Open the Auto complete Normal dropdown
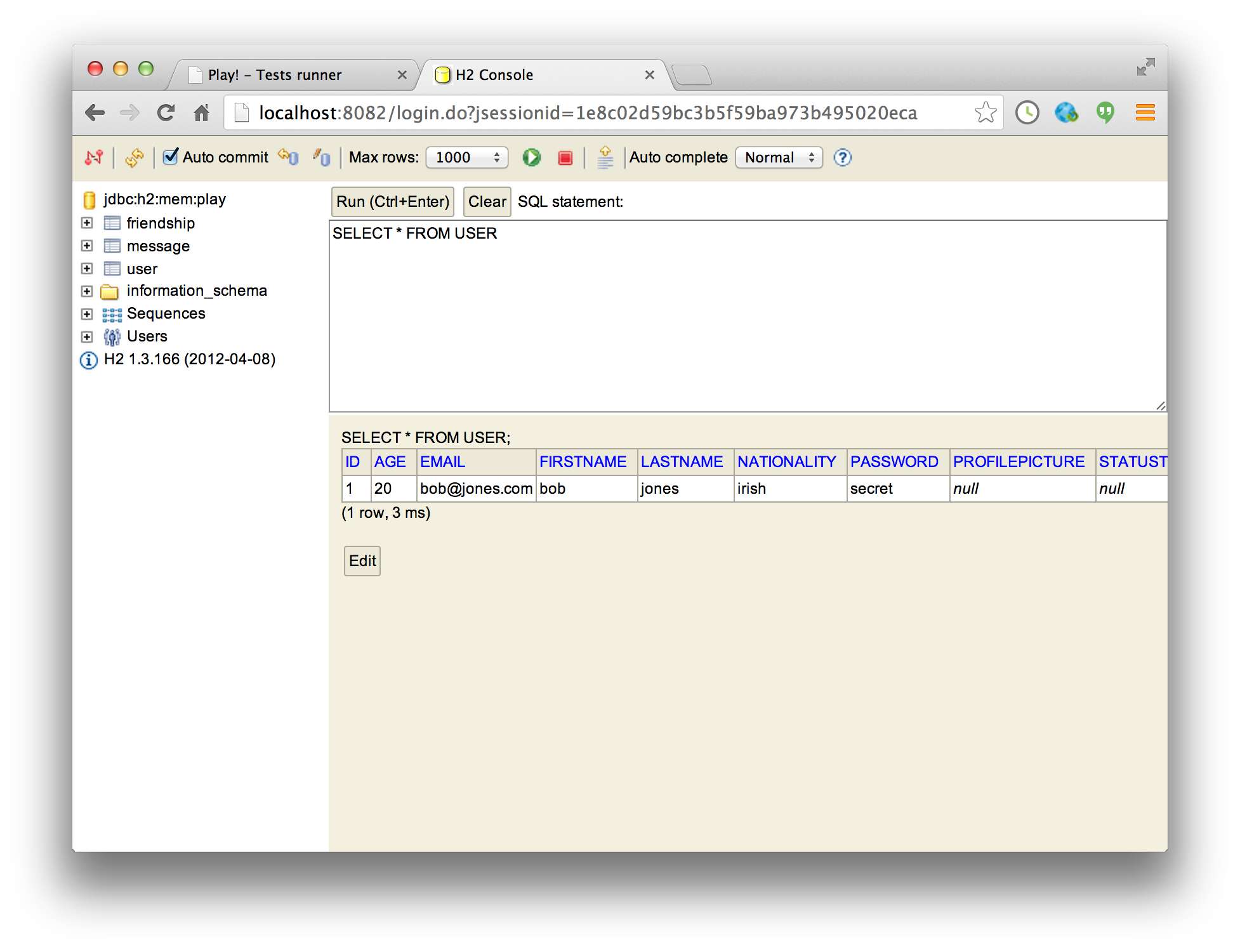The image size is (1240, 952). (x=779, y=157)
